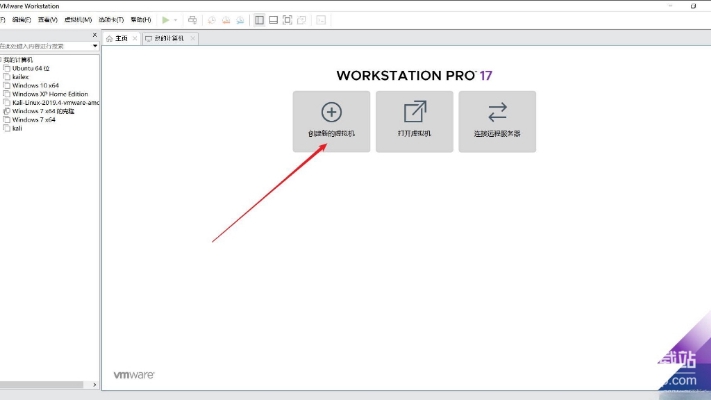Viewport: 711px width, 400px height.
Task: Open the power options dropdown arrow
Action: click(175, 20)
